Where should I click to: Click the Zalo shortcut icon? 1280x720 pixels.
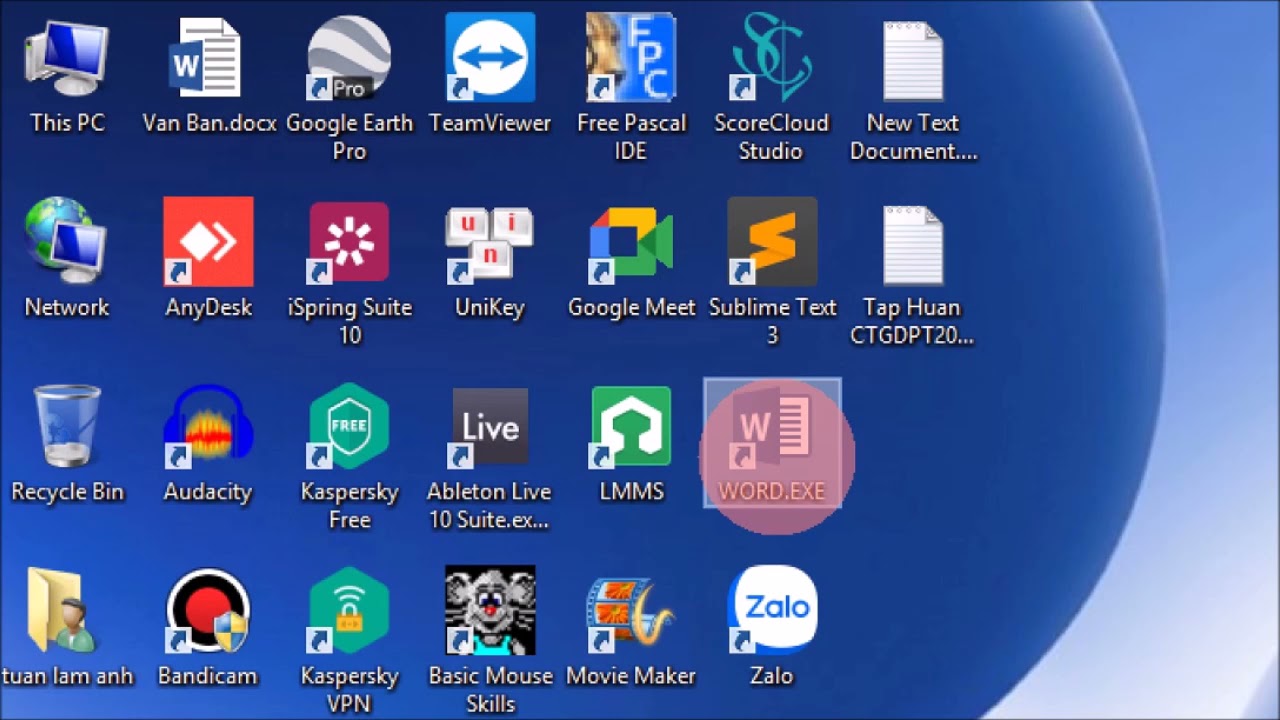point(772,628)
